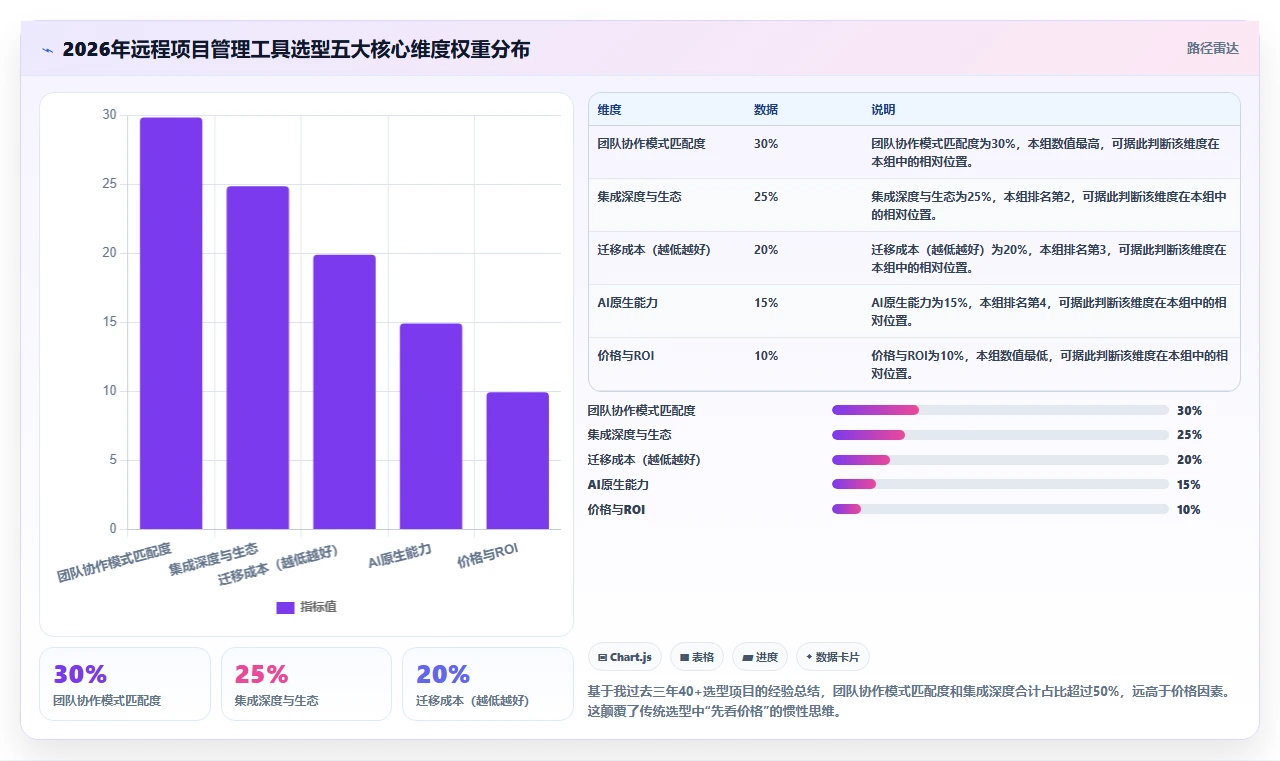This screenshot has height=761, width=1280.
Task: Click the 数据卡片 tag chip
Action: coord(833,657)
